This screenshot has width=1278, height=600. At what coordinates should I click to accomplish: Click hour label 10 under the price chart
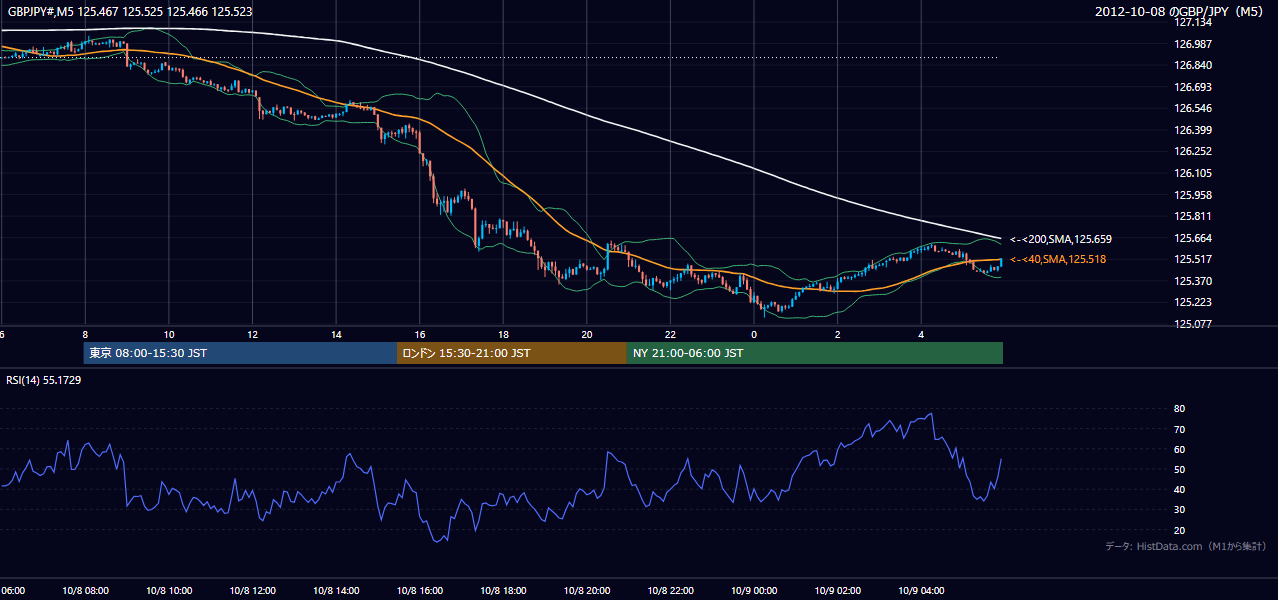(169, 334)
